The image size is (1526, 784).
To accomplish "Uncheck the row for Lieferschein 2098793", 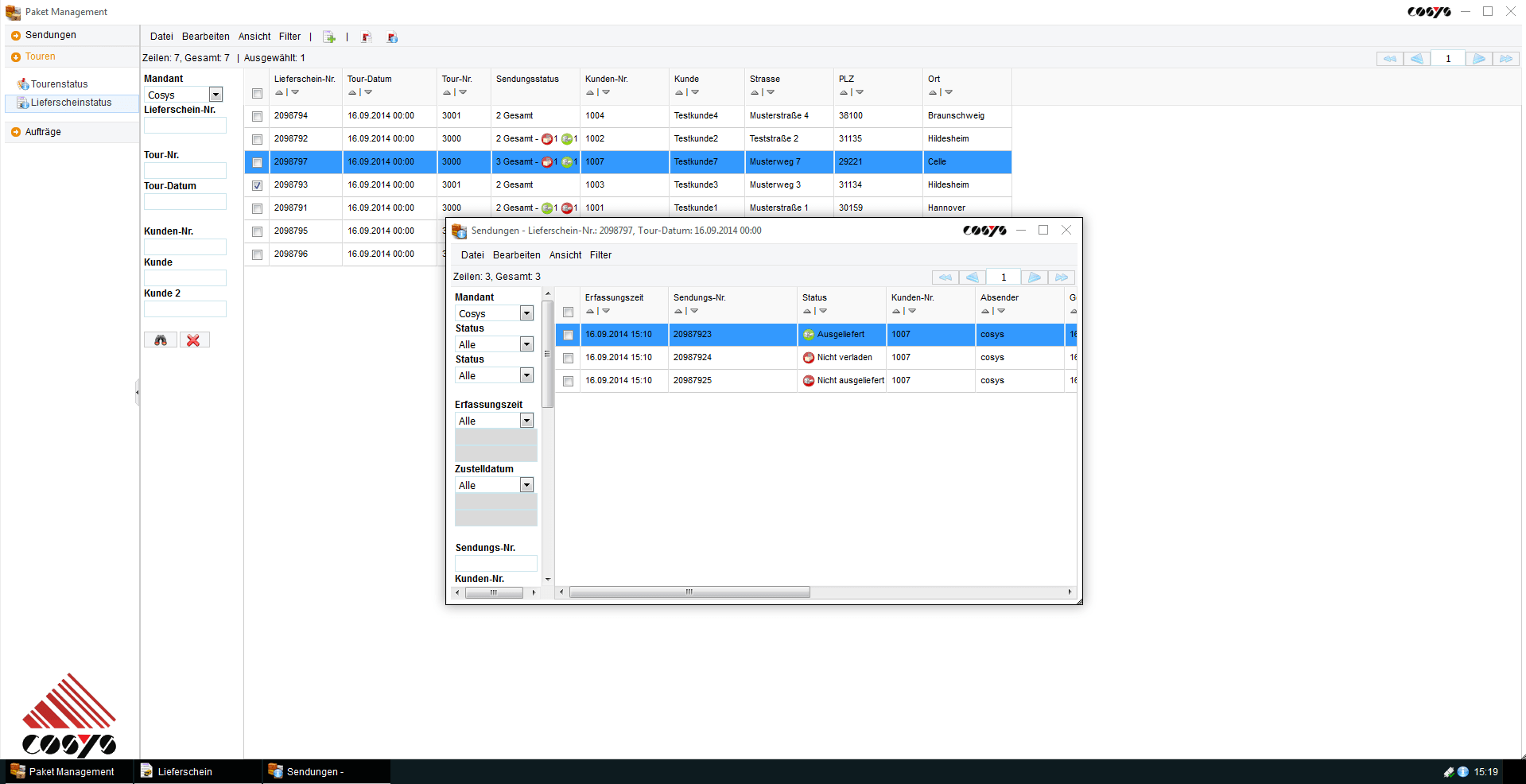I will coord(257,185).
